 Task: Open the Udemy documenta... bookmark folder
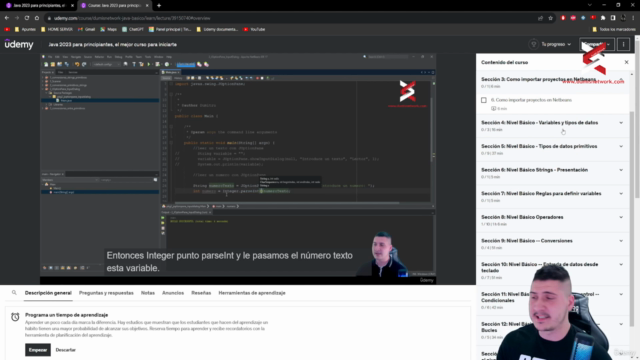pyautogui.click(x=217, y=29)
